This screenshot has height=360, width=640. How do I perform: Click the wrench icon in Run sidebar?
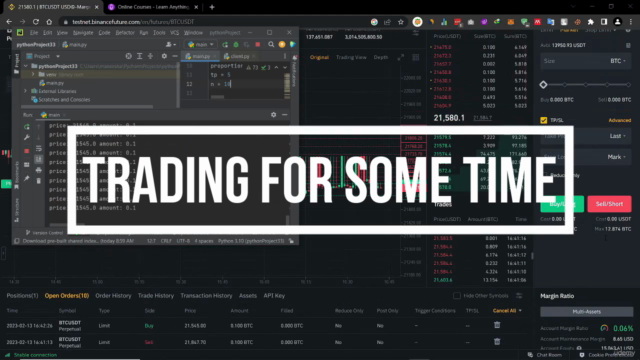coord(27,138)
